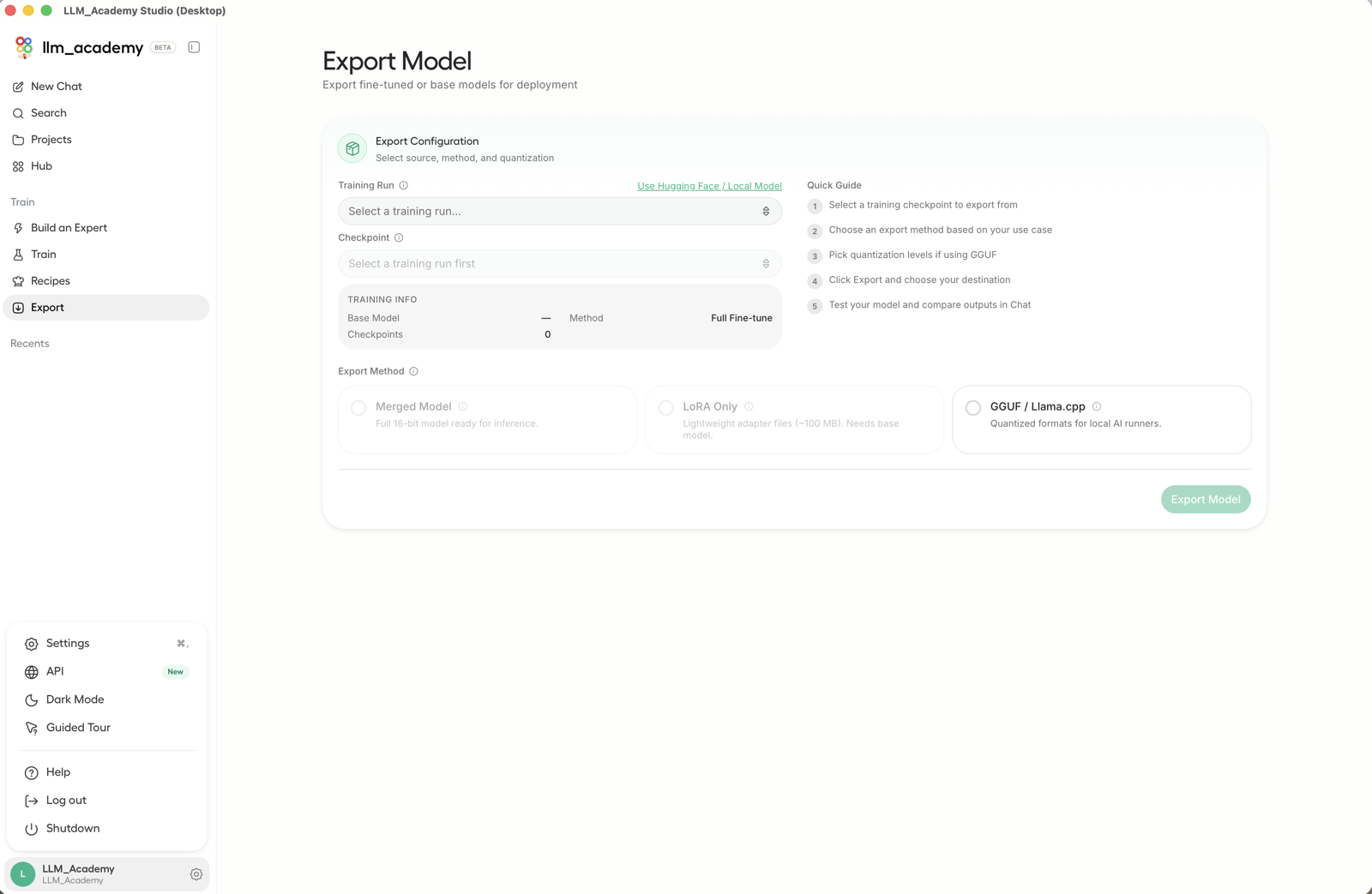Click the Hub grid icon
Image resolution: width=1372 pixels, height=894 pixels.
tap(18, 166)
